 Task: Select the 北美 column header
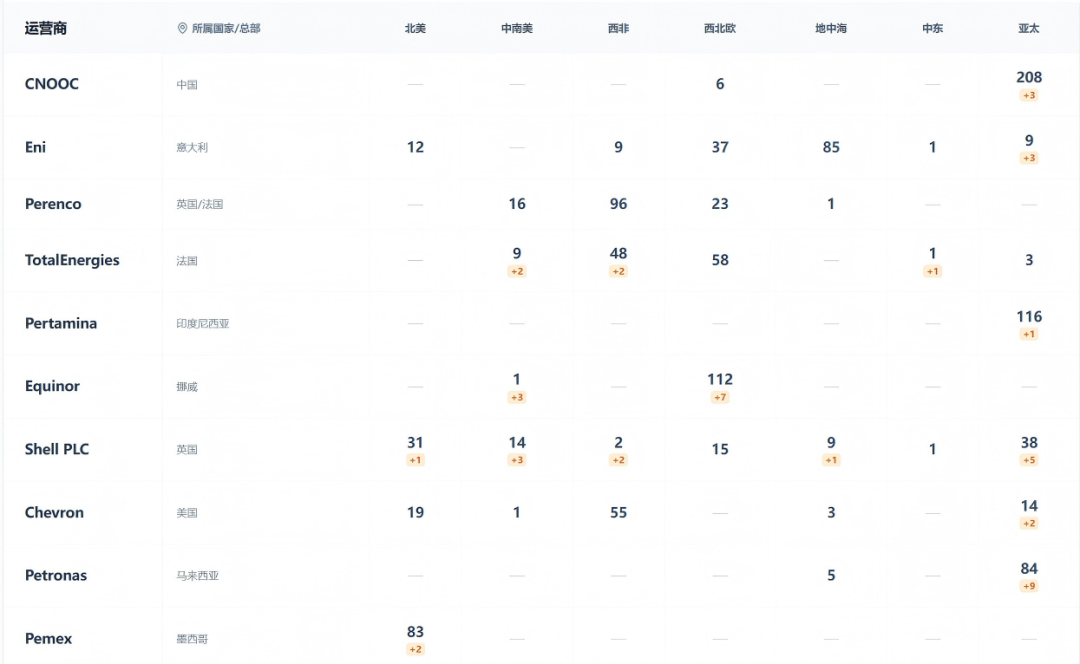pos(415,29)
